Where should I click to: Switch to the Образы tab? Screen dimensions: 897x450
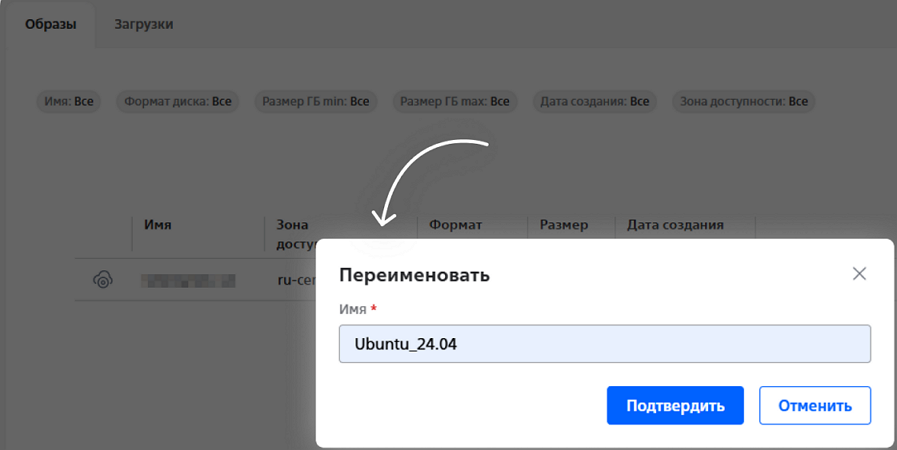[50, 24]
